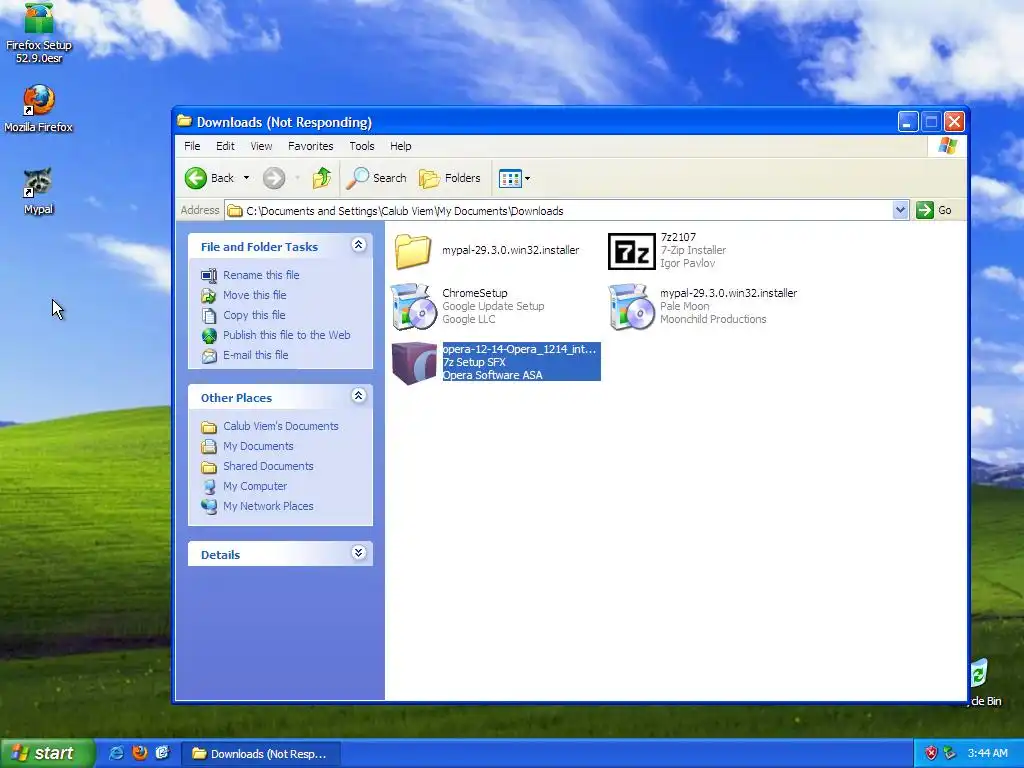Toggle the Folders pane button
The width and height of the screenshot is (1024, 768).
[449, 178]
